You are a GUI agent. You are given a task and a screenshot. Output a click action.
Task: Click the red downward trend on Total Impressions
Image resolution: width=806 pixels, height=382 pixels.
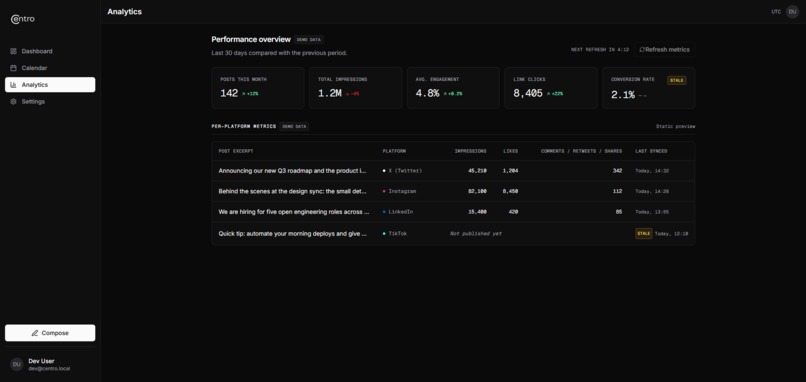(353, 94)
